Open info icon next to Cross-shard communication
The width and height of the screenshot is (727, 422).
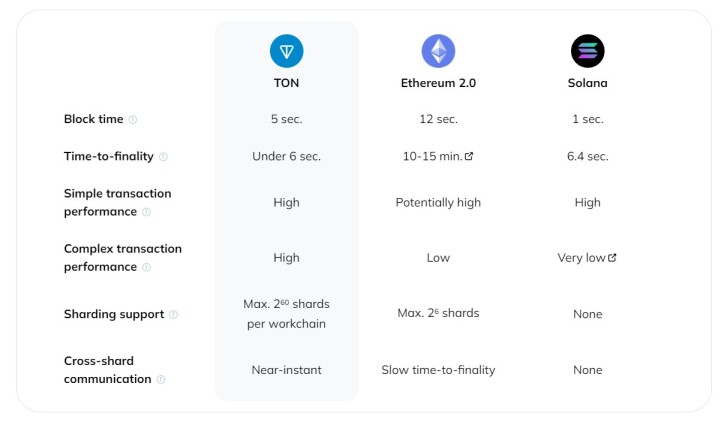click(x=161, y=379)
